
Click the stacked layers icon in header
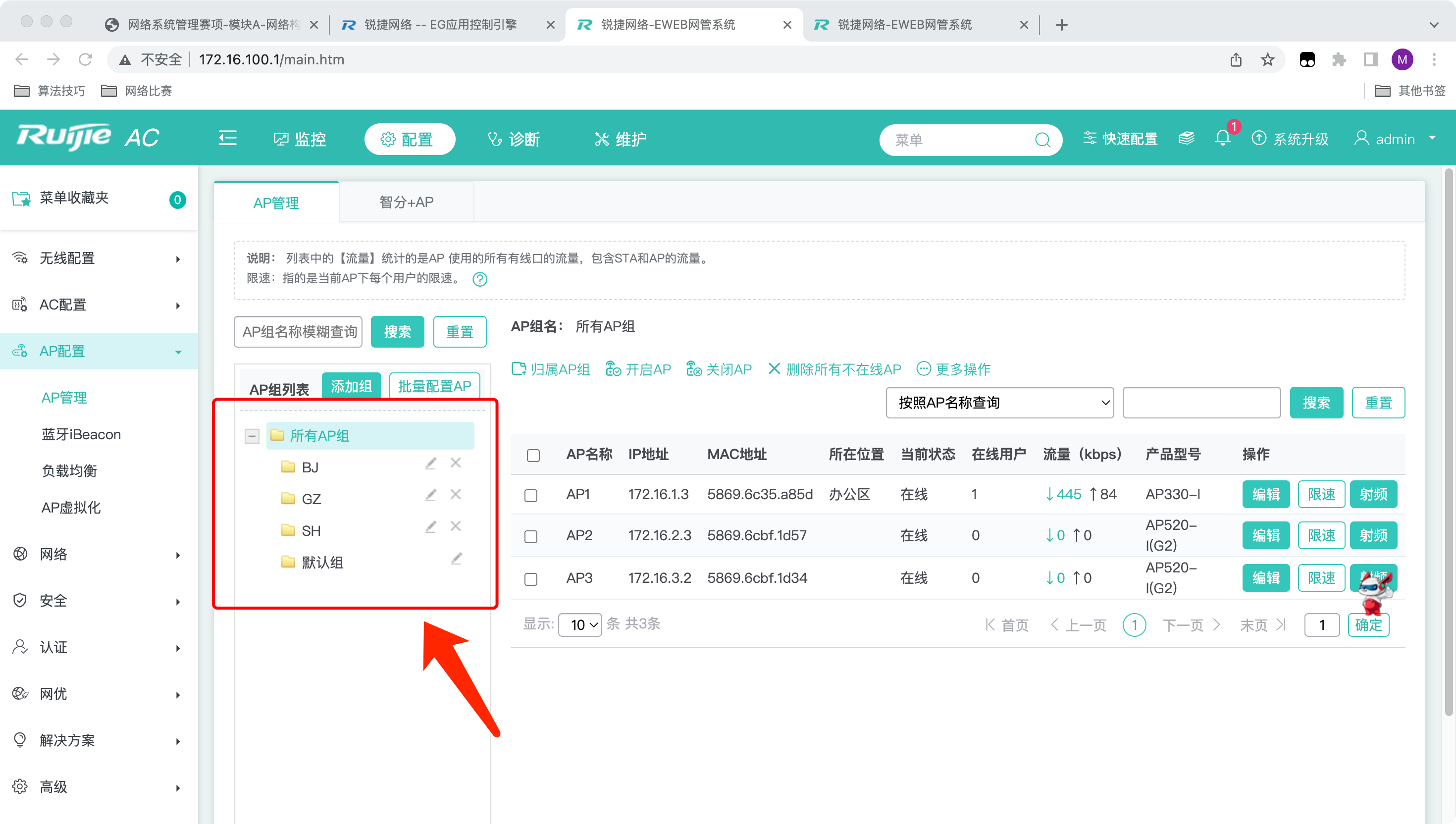pos(1186,138)
